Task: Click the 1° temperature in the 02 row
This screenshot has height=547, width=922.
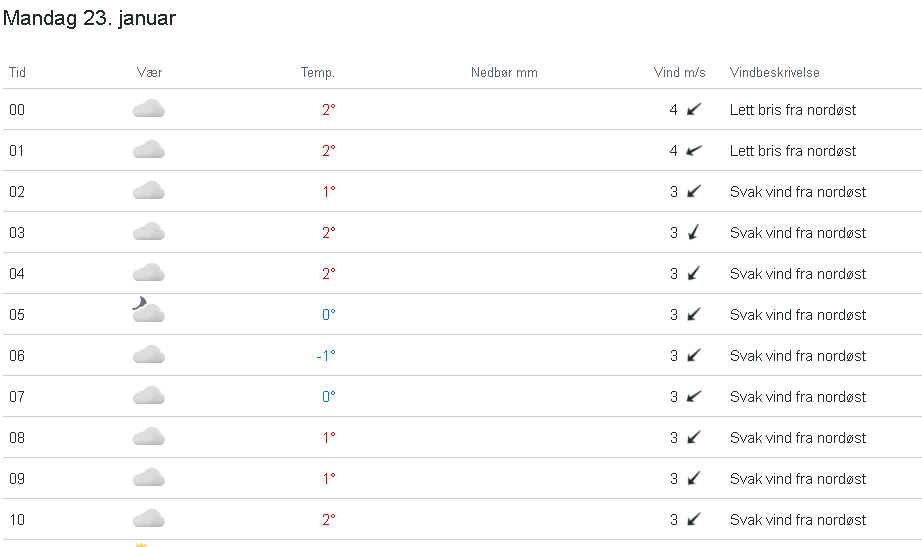Action: (329, 192)
